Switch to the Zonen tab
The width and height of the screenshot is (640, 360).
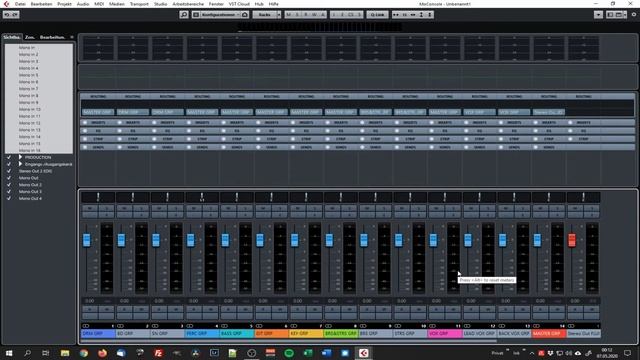30,37
